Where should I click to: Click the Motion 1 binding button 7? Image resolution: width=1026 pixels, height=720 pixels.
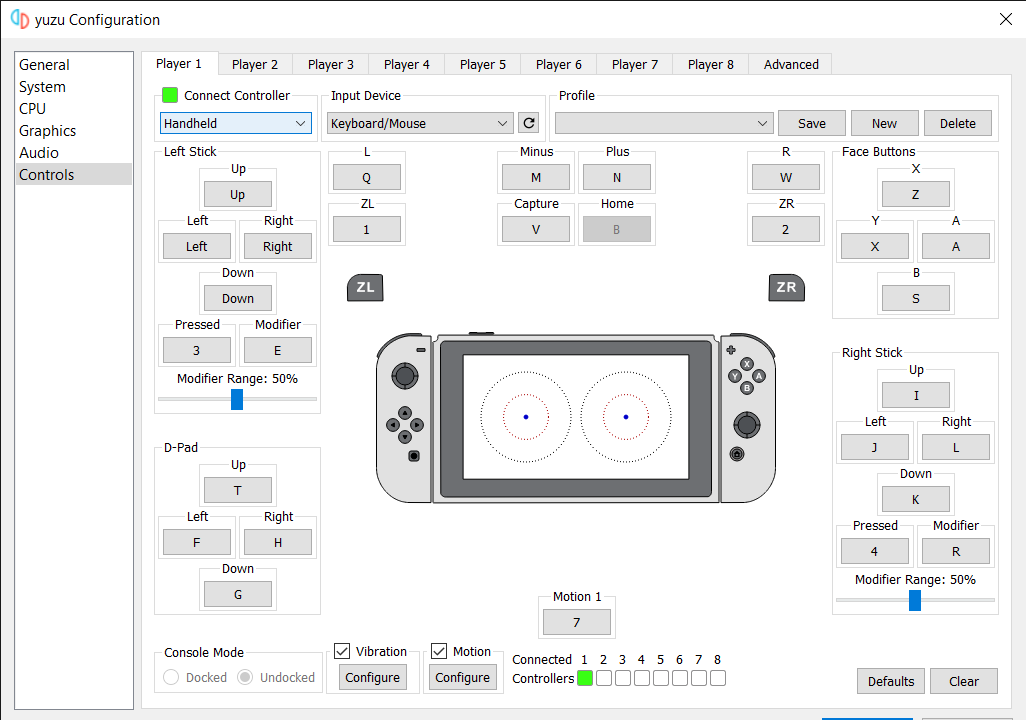tap(576, 622)
